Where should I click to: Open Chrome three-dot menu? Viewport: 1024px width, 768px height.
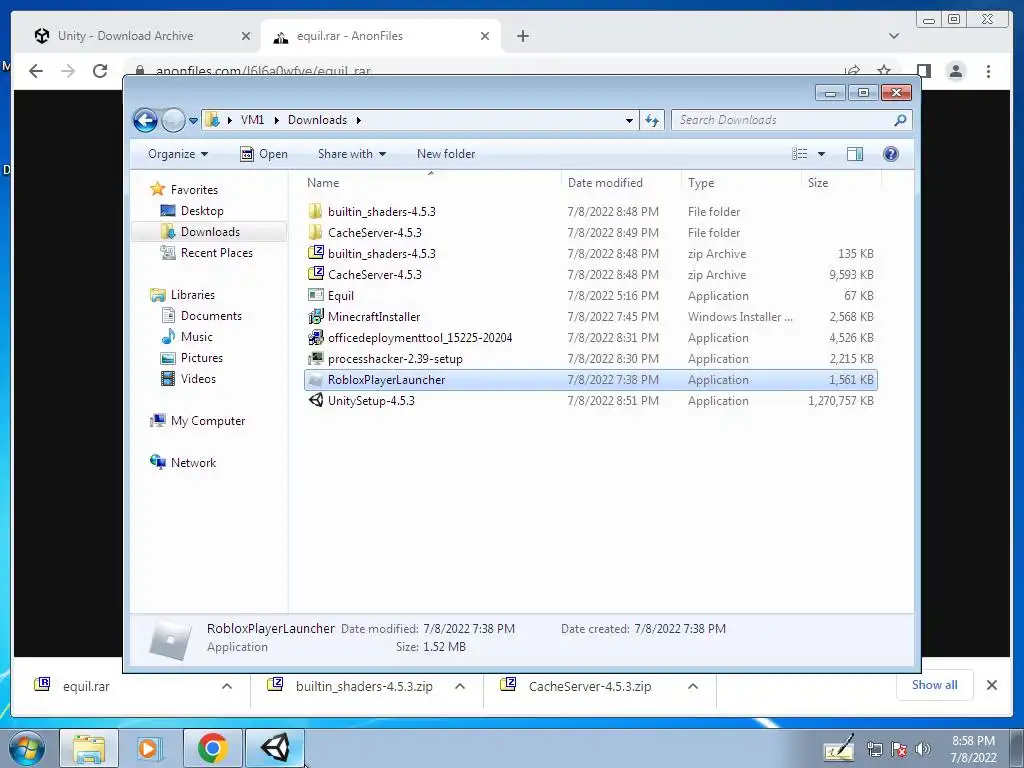click(x=988, y=71)
